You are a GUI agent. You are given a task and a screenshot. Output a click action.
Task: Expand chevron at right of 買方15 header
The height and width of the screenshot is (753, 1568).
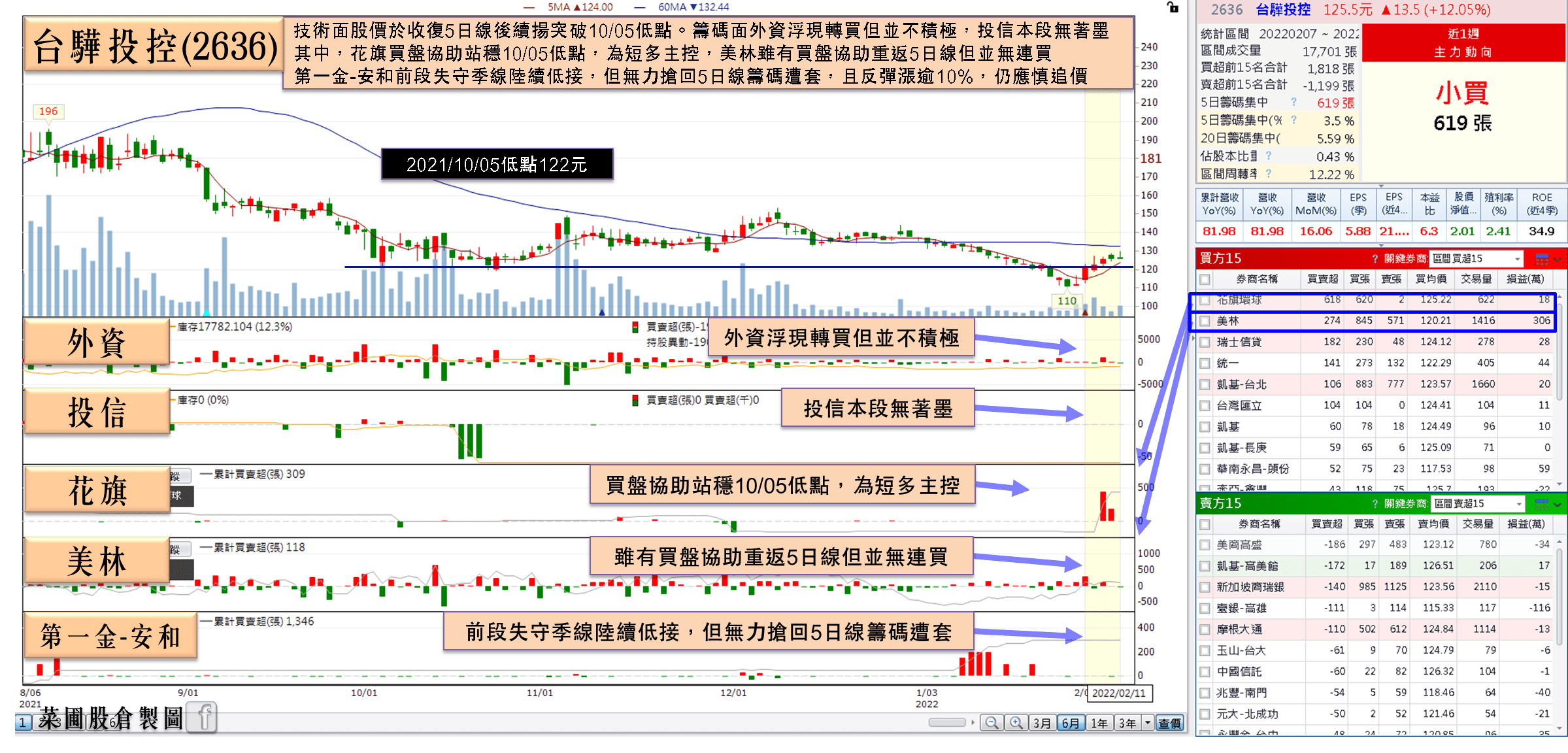(1558, 259)
